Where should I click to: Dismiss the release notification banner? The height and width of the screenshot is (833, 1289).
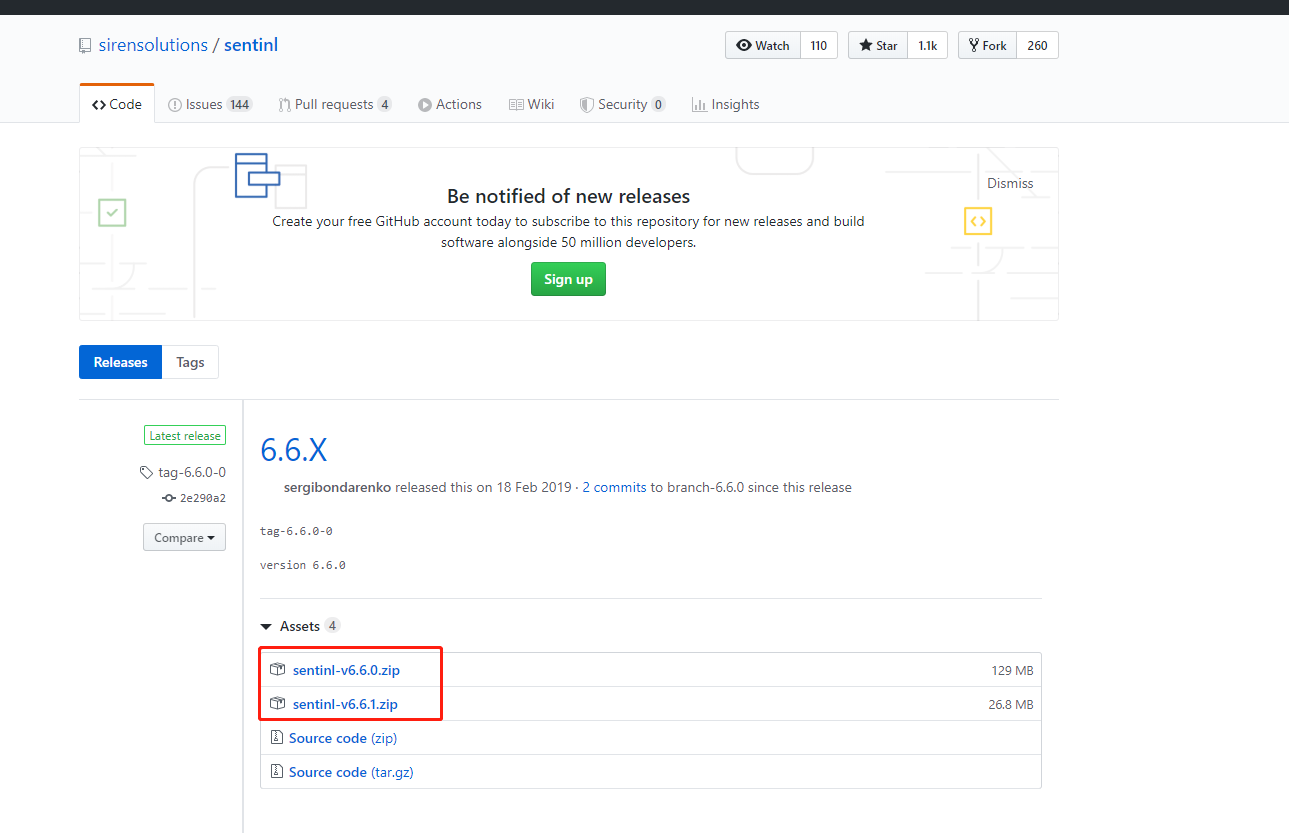point(1010,183)
